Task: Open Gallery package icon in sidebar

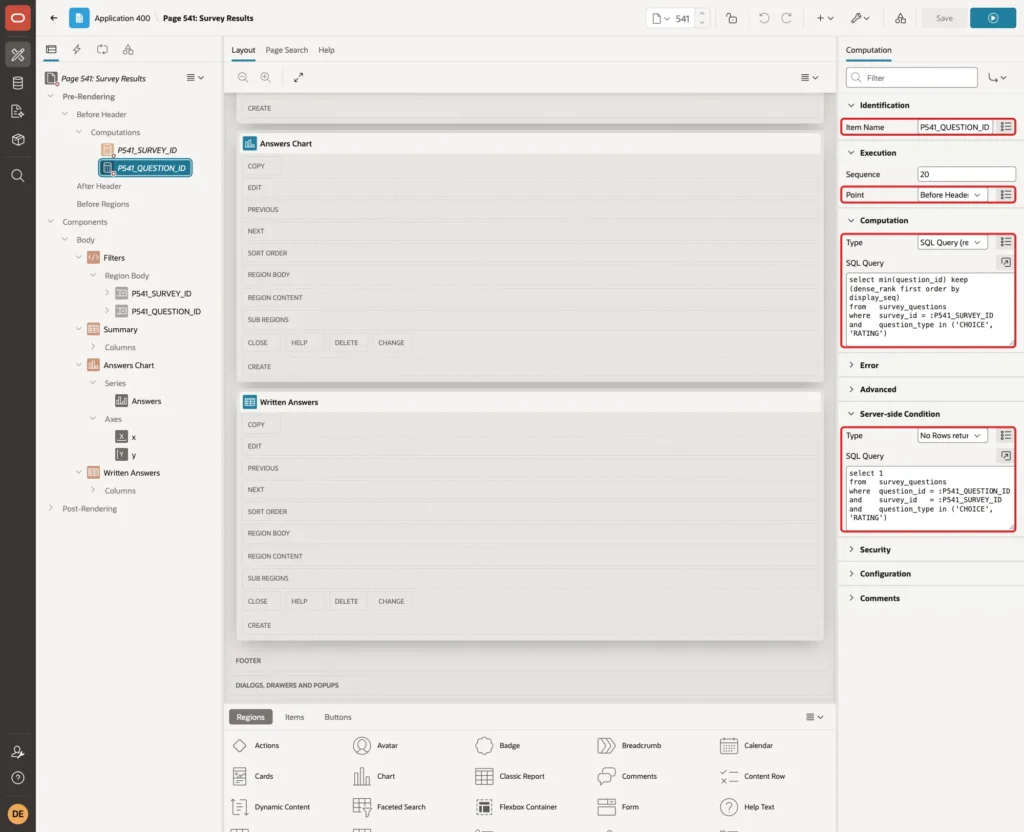Action: coord(18,140)
